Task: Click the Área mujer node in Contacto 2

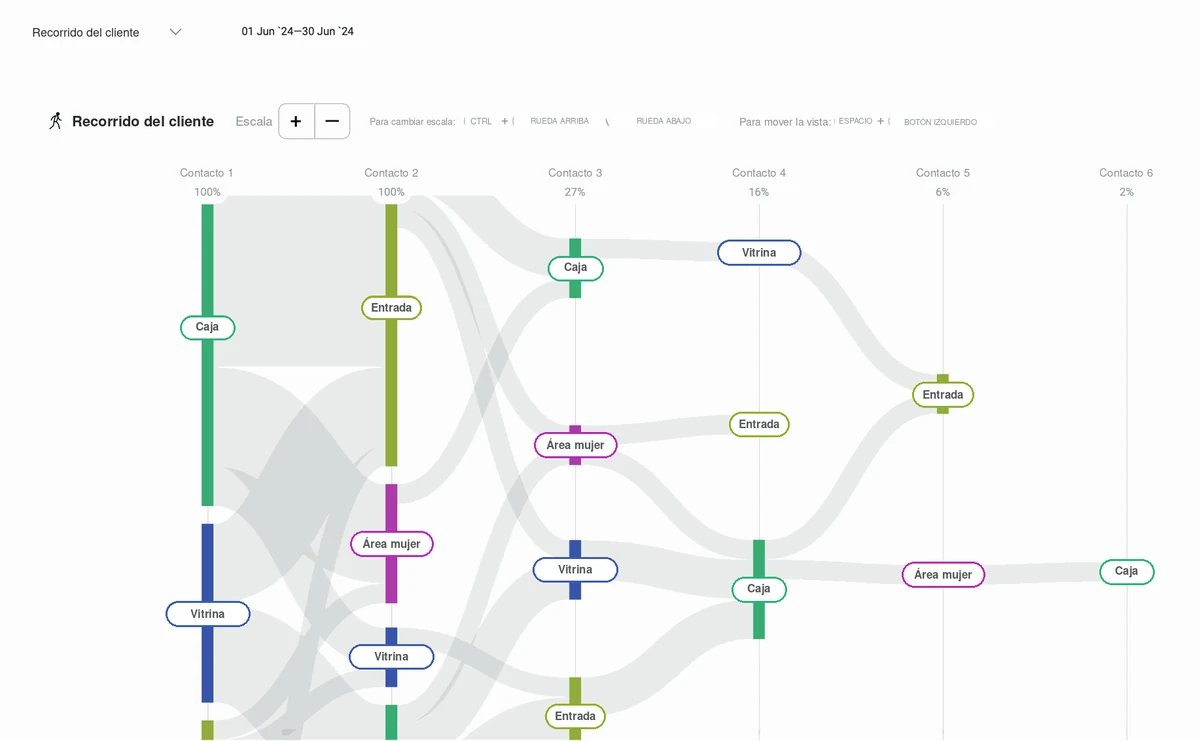Action: (x=391, y=544)
